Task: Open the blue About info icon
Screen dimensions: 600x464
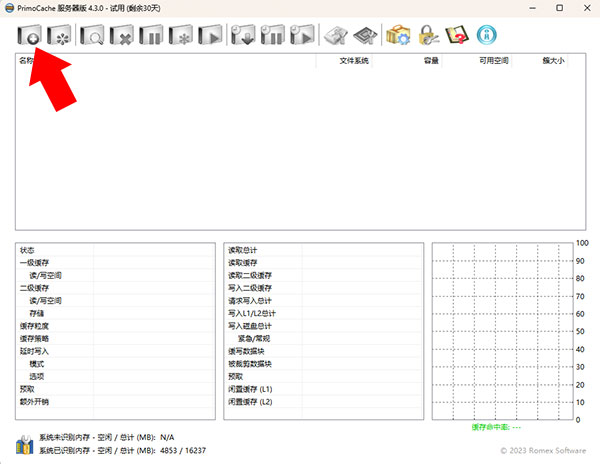Action: pyautogui.click(x=487, y=35)
